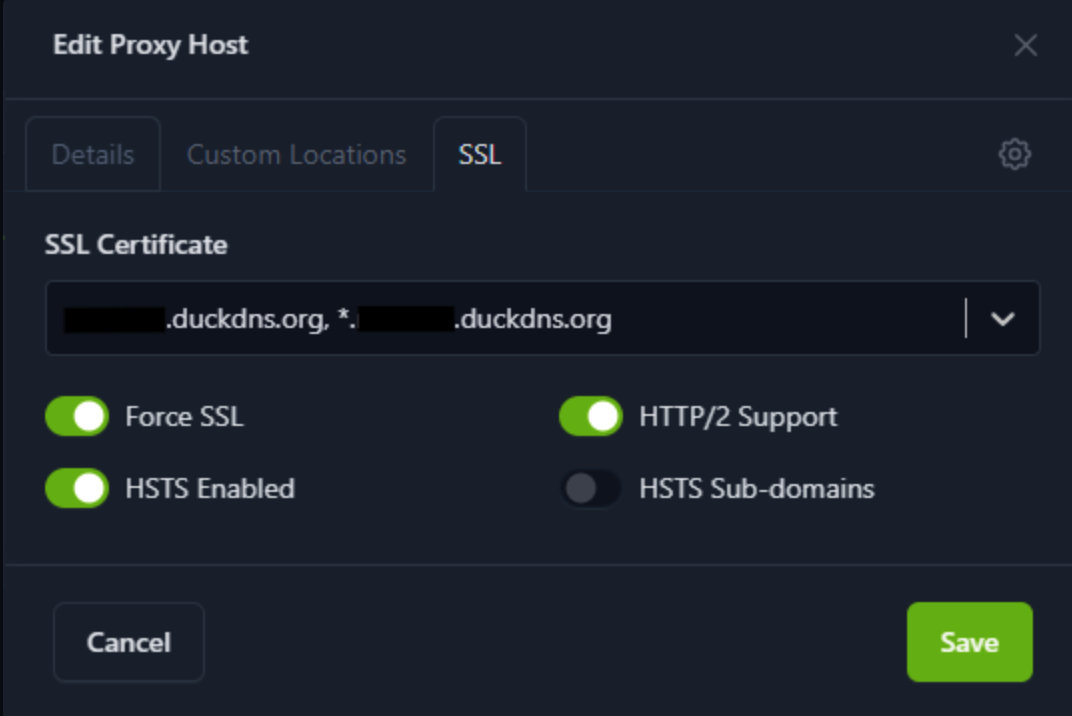Toggle off the HSTS Enabled switch
Screen dimensions: 1072x716
77,488
